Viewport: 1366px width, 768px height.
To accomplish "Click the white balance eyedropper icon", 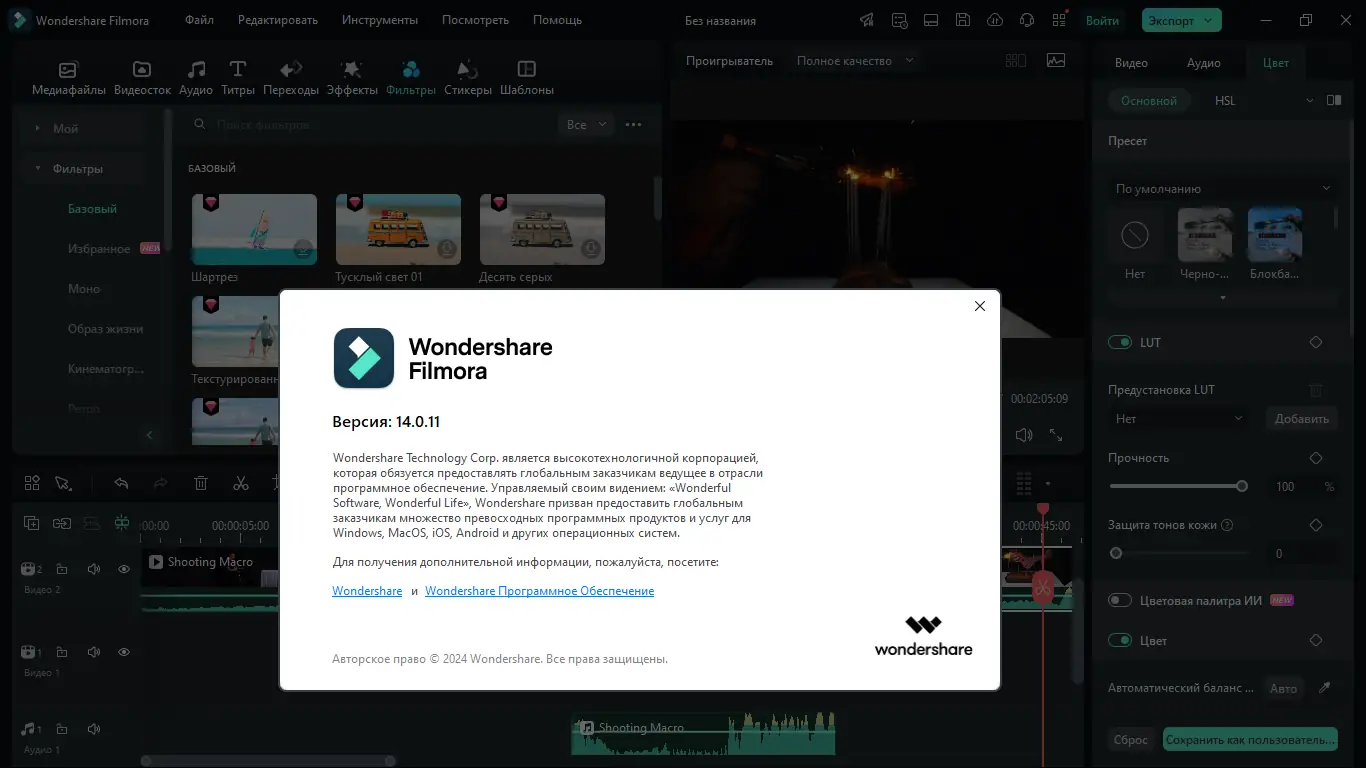I will [x=1325, y=688].
